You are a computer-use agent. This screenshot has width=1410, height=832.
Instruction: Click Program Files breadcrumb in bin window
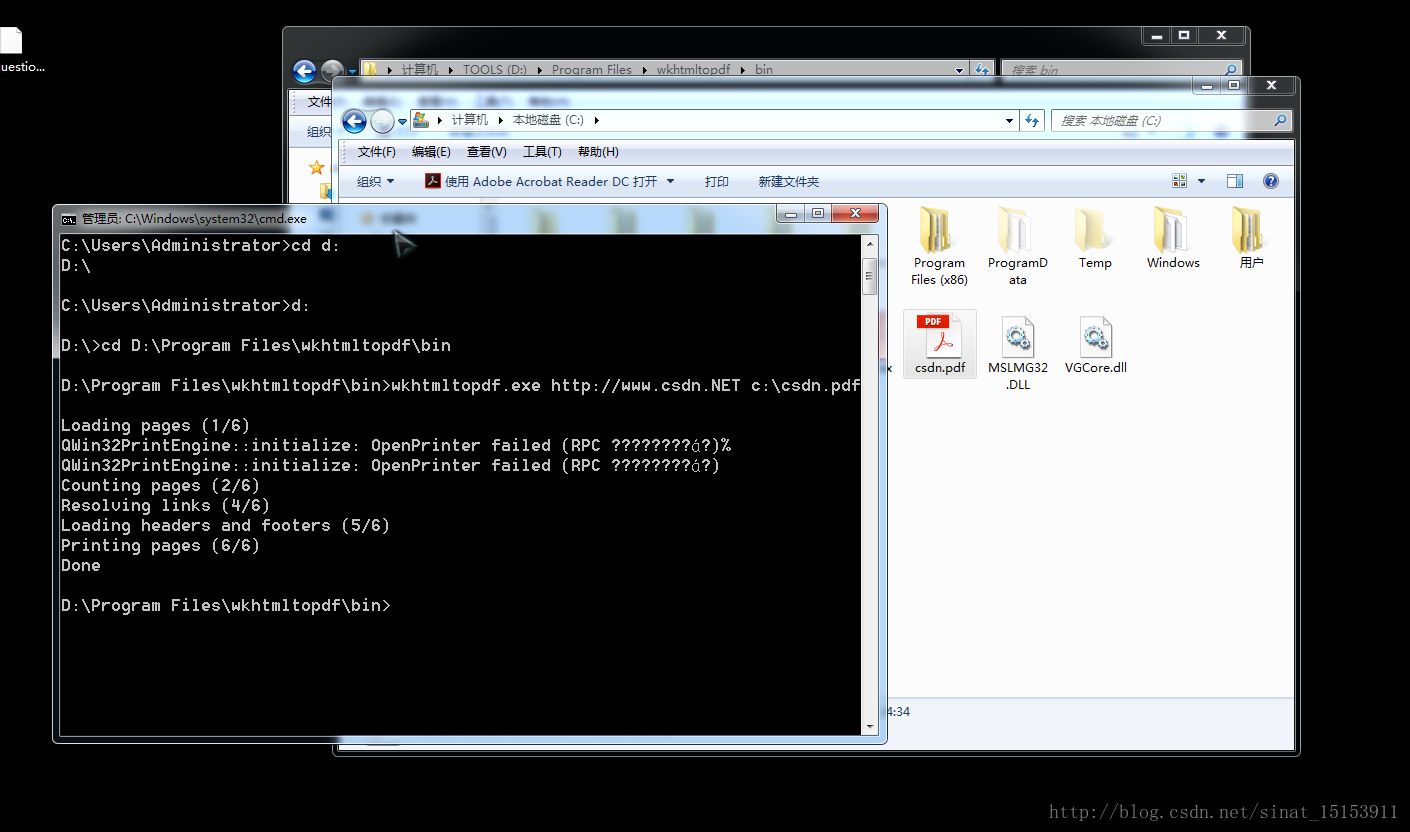[x=592, y=70]
